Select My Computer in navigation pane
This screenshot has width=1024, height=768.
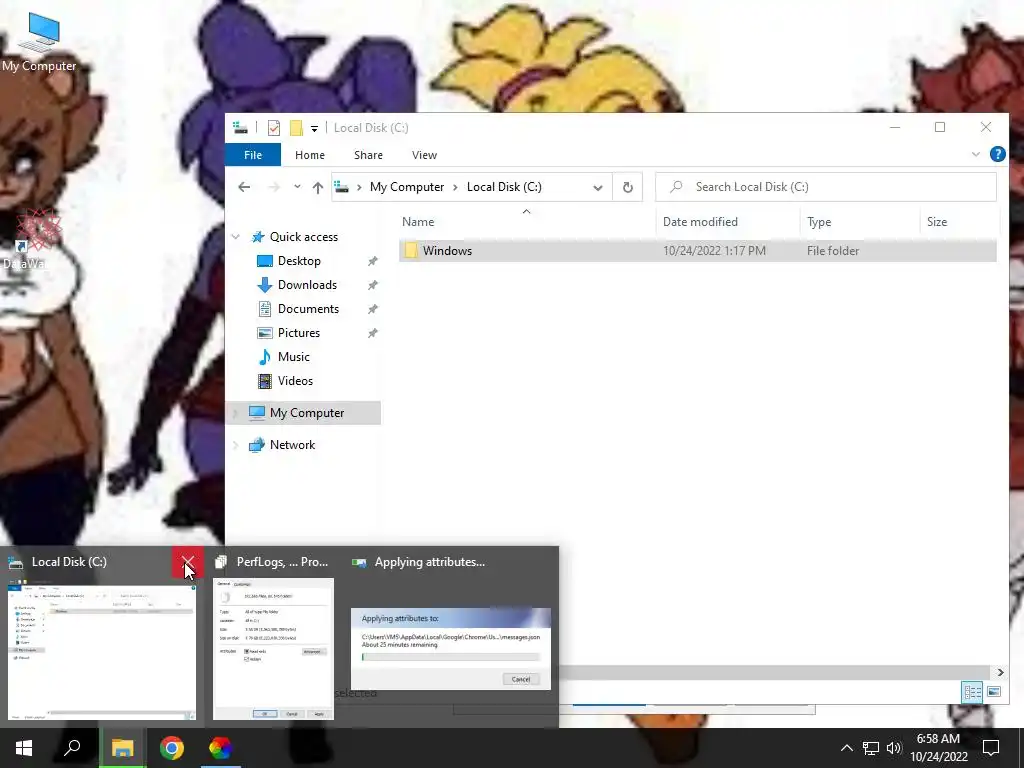click(306, 413)
